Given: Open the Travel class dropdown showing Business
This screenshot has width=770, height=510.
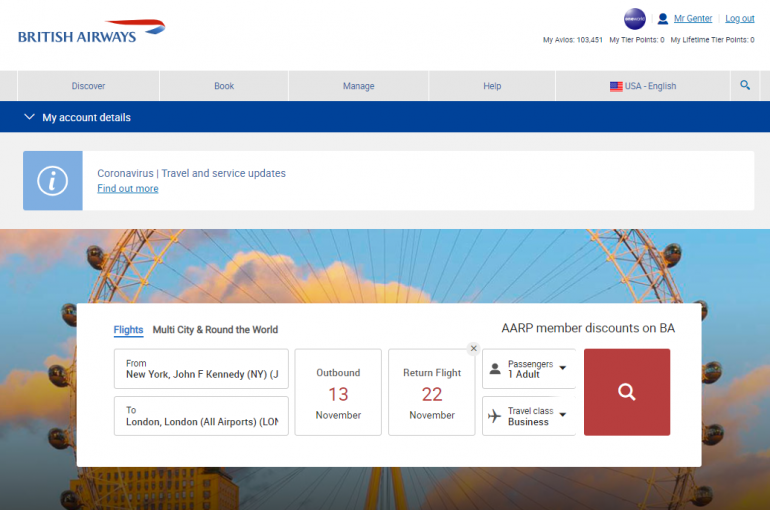Looking at the screenshot, I should [529, 416].
